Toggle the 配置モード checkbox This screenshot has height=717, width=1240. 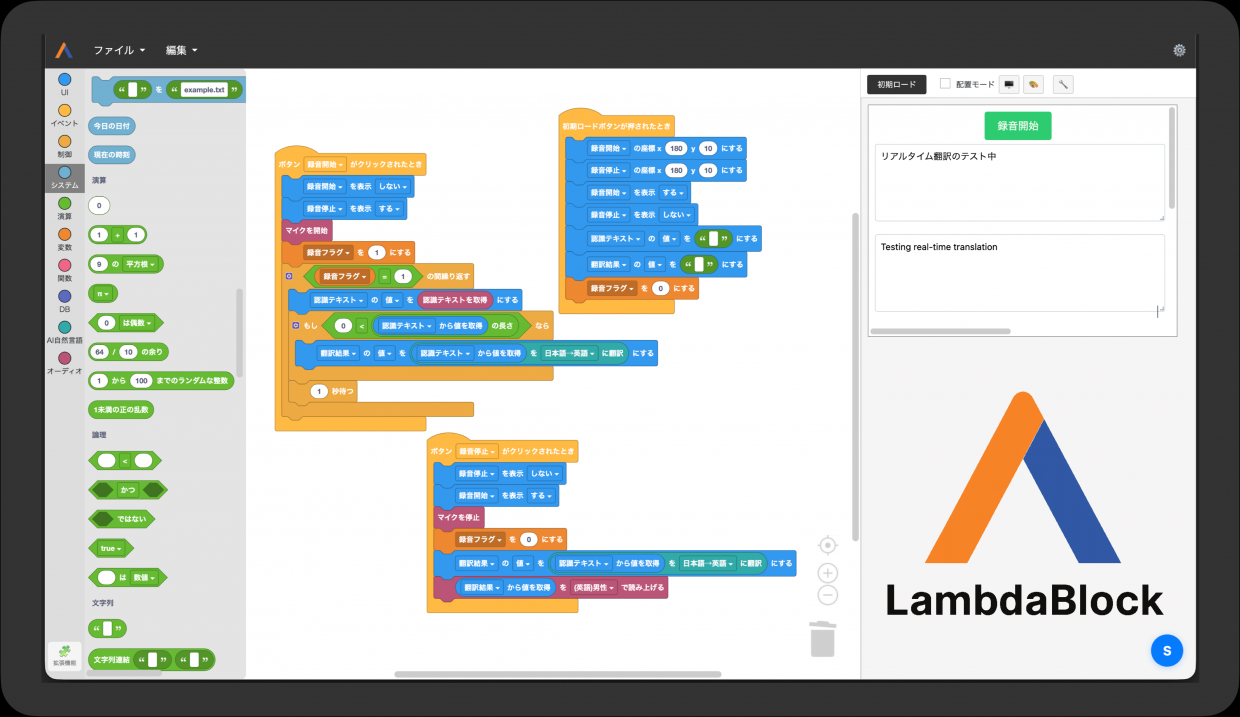(x=945, y=85)
